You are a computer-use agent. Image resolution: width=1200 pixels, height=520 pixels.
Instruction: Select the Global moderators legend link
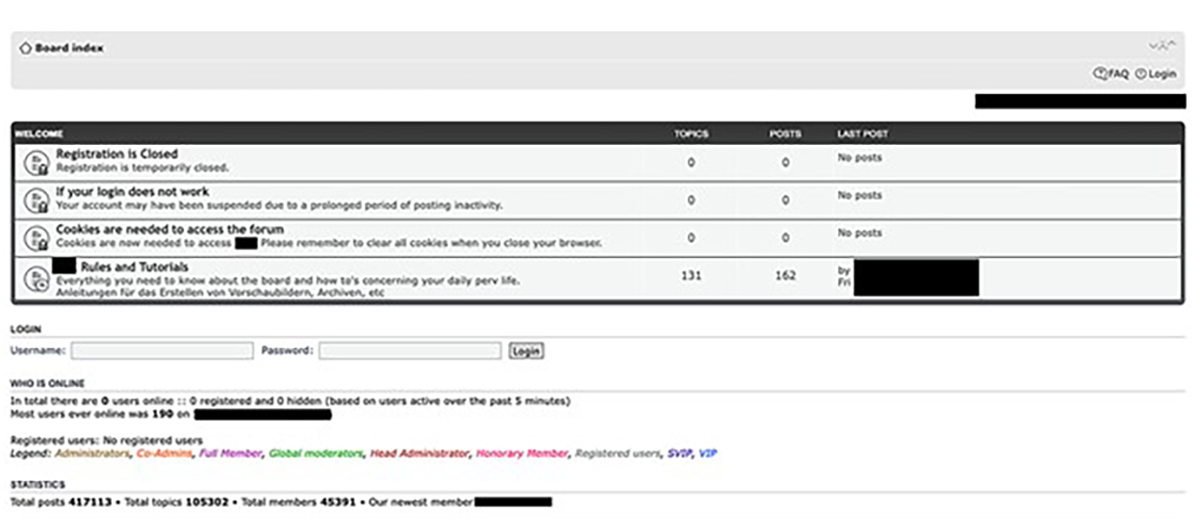click(x=315, y=454)
